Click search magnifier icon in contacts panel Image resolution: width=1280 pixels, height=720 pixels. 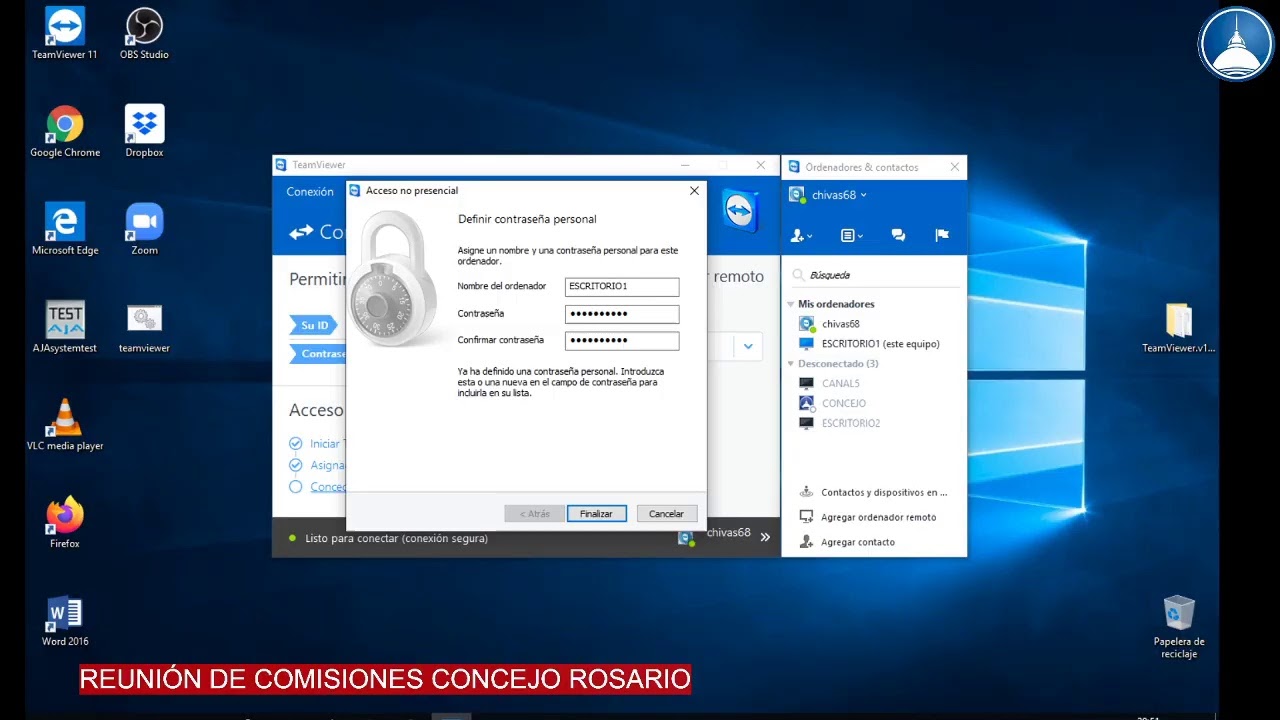tap(798, 275)
